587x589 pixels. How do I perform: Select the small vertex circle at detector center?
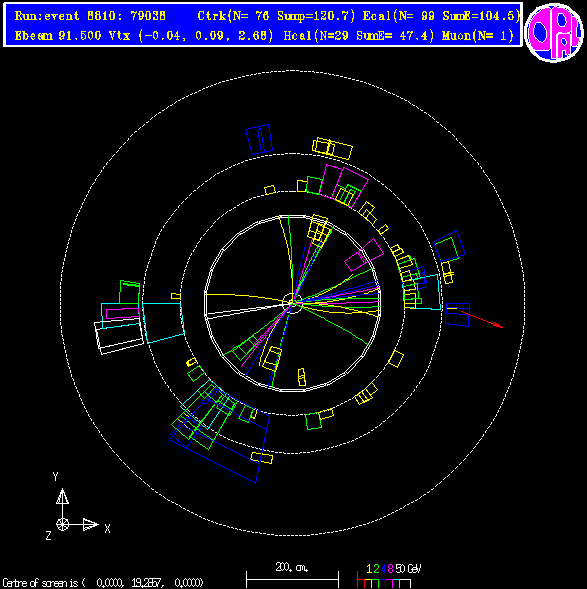[292, 303]
